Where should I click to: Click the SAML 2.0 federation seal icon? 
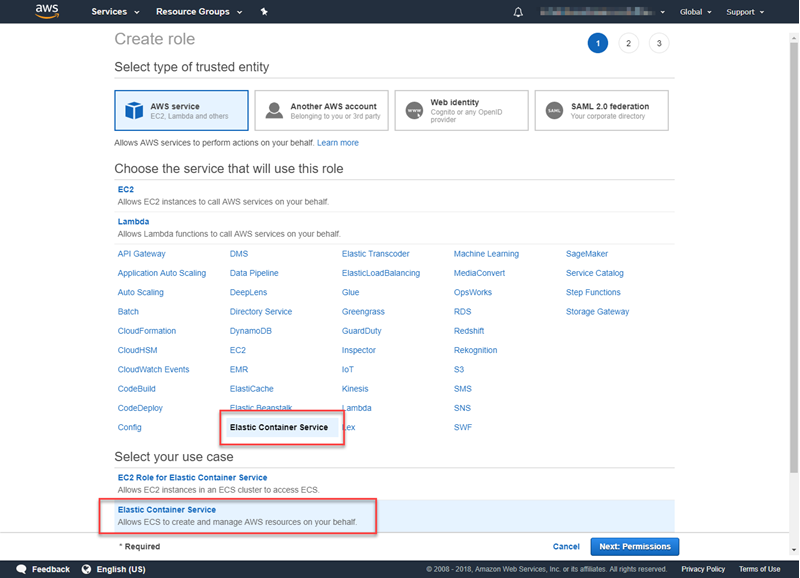point(552,110)
